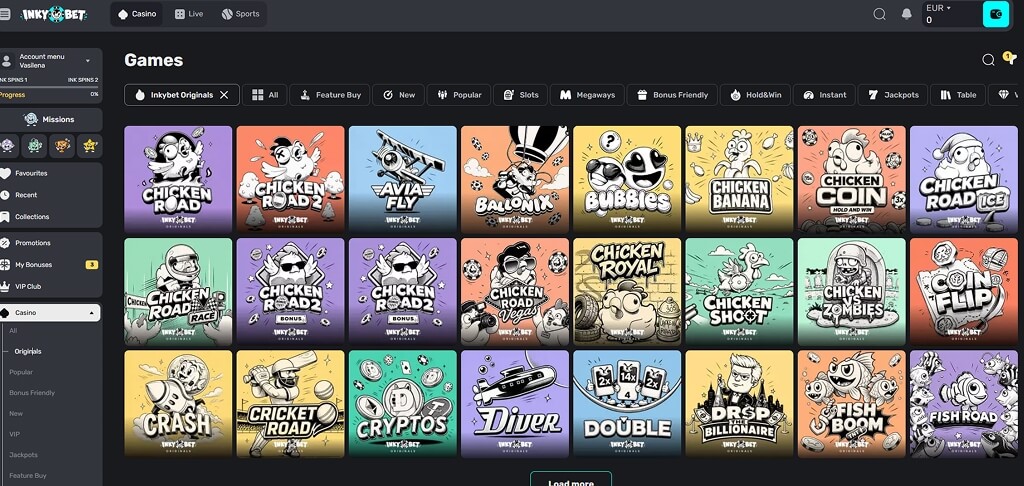This screenshot has width=1024, height=486.
Task: Click the ink spins progress bar
Action: 49,87
